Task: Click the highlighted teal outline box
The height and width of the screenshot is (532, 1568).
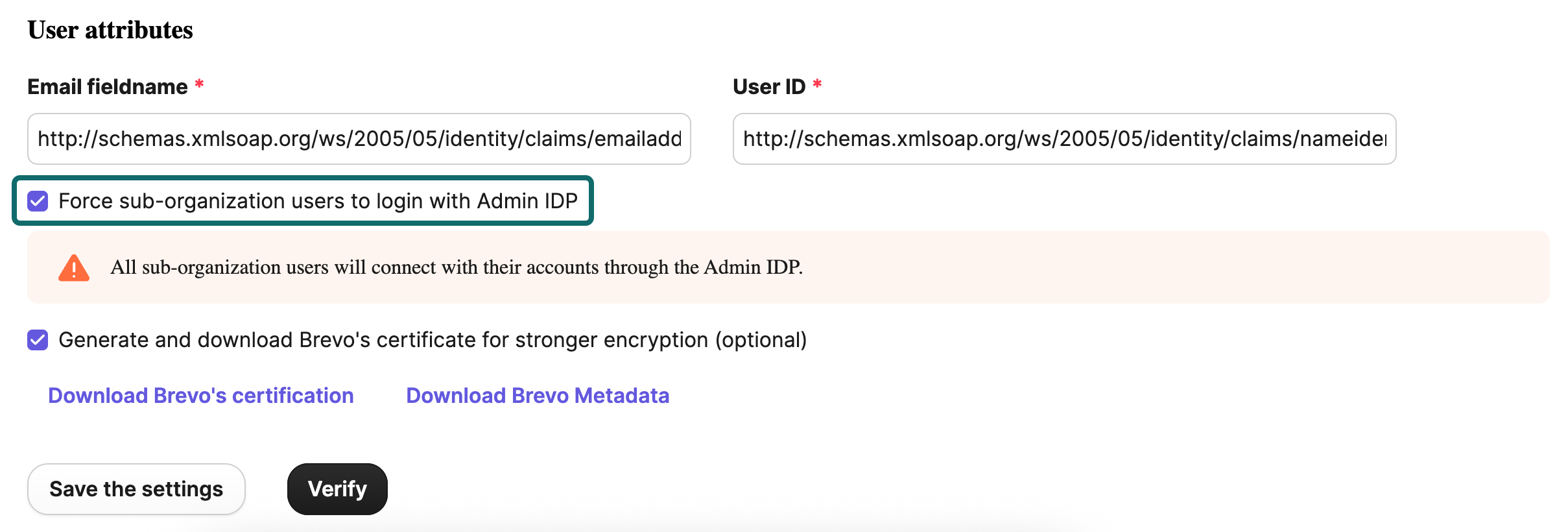Action: [x=303, y=200]
